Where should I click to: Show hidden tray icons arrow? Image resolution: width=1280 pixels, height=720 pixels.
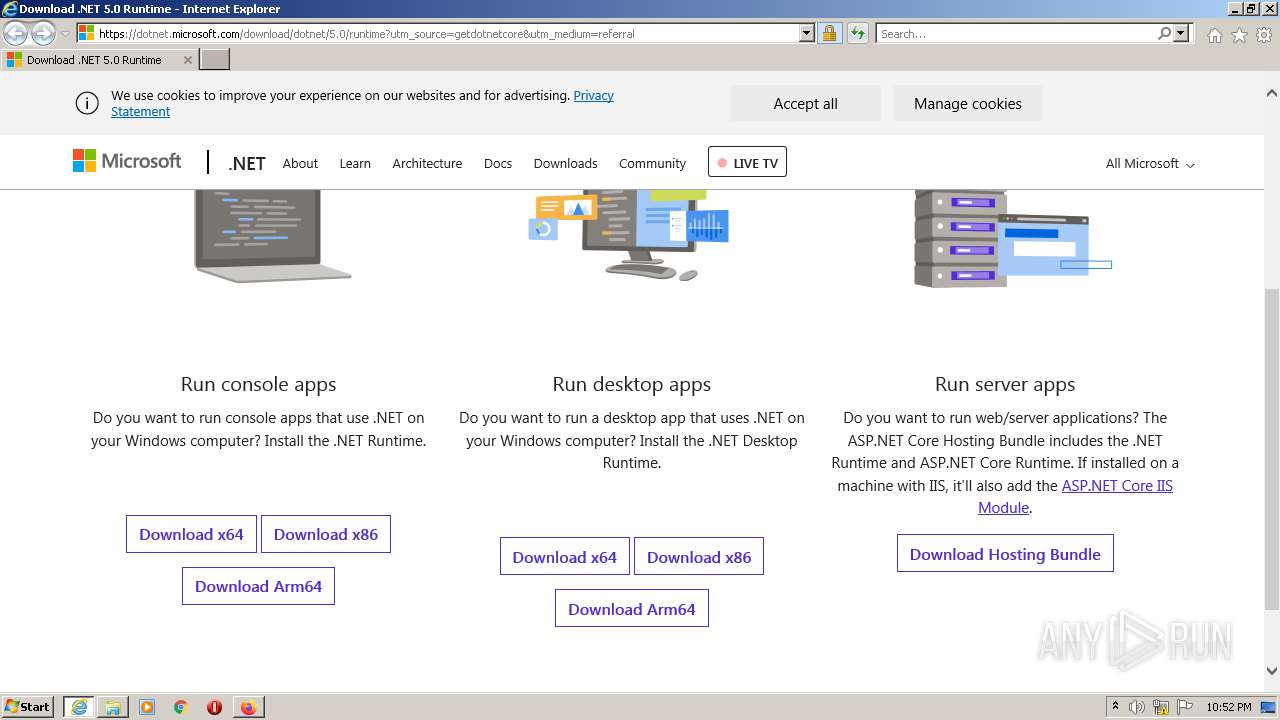pyautogui.click(x=1115, y=706)
